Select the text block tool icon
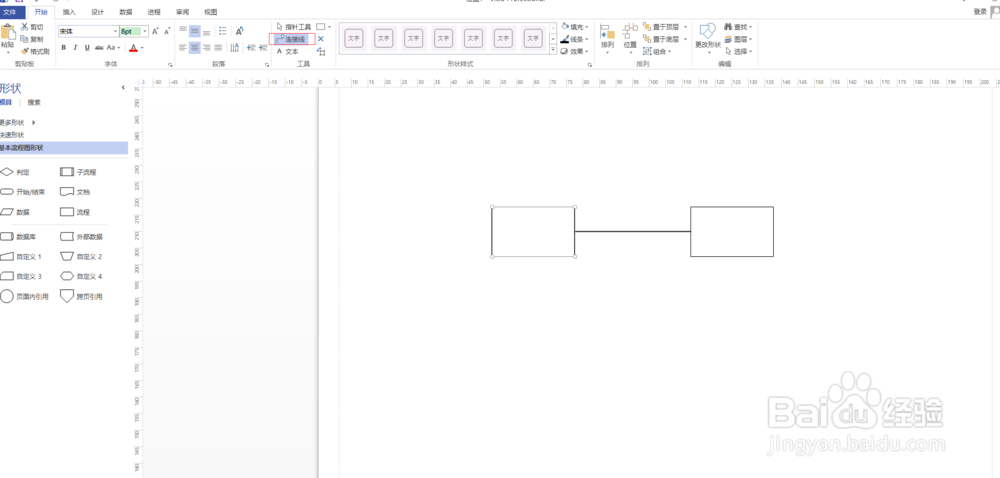 click(x=321, y=52)
